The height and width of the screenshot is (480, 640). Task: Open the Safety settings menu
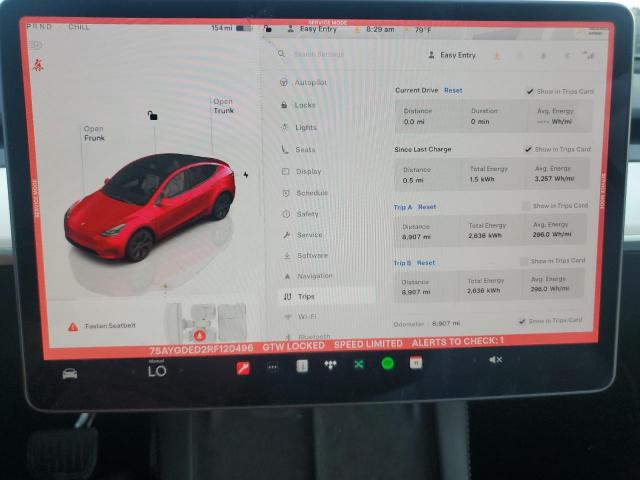pyautogui.click(x=301, y=214)
